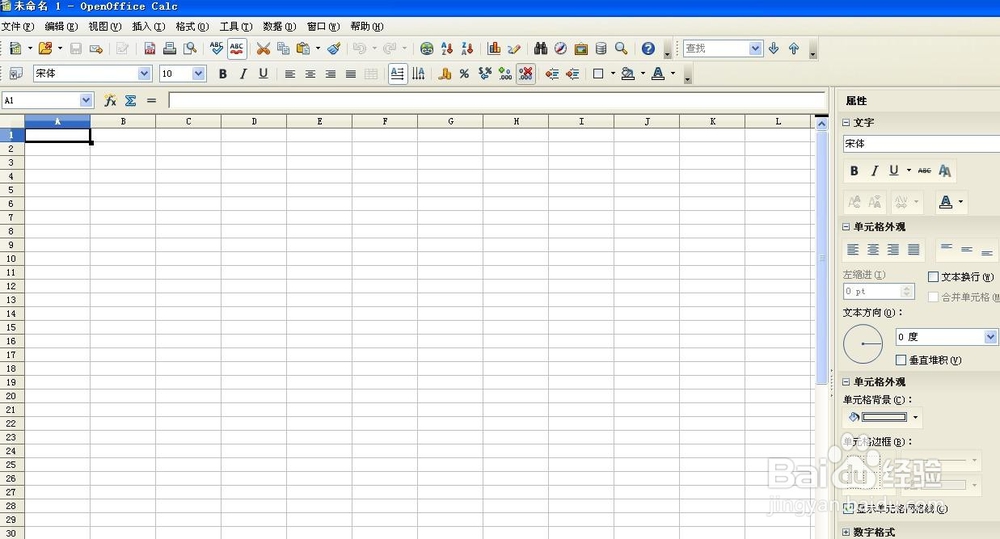This screenshot has width=1000, height=539.
Task: Find next with the down arrow
Action: click(x=774, y=48)
